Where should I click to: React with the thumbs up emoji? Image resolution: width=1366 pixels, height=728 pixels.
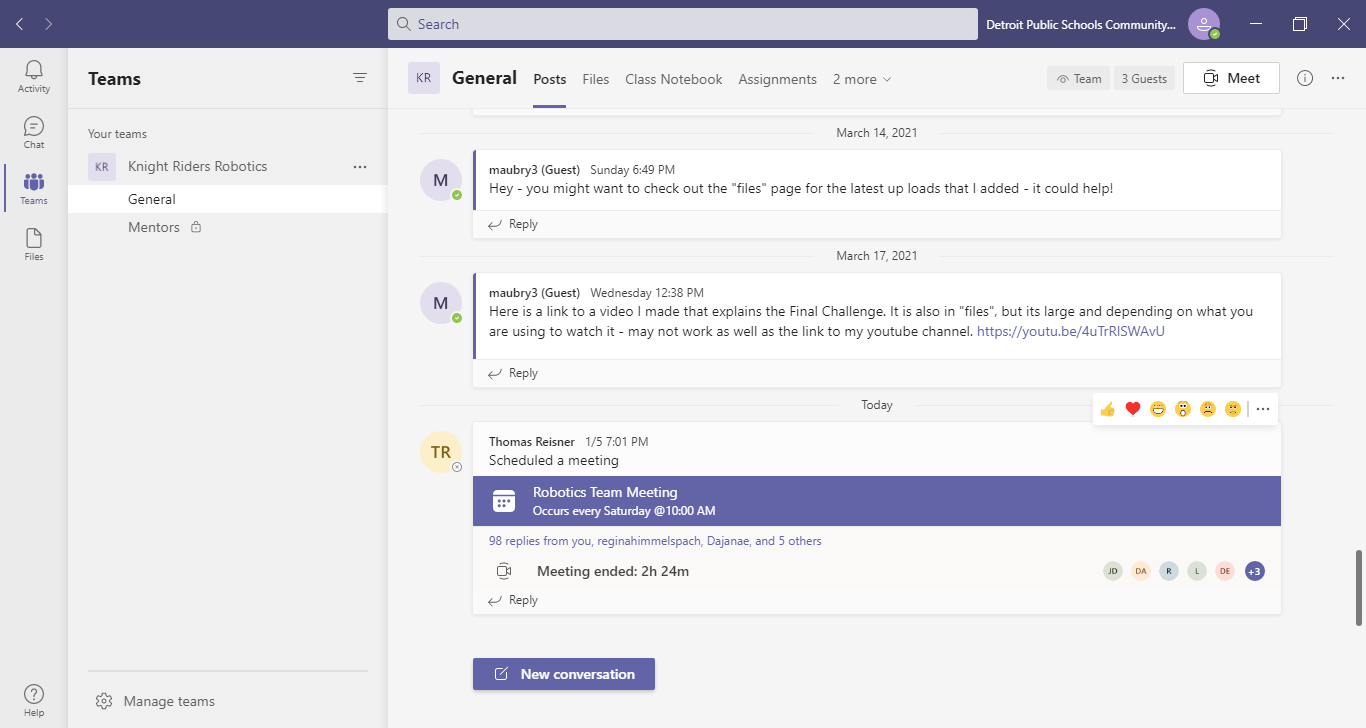[1107, 409]
